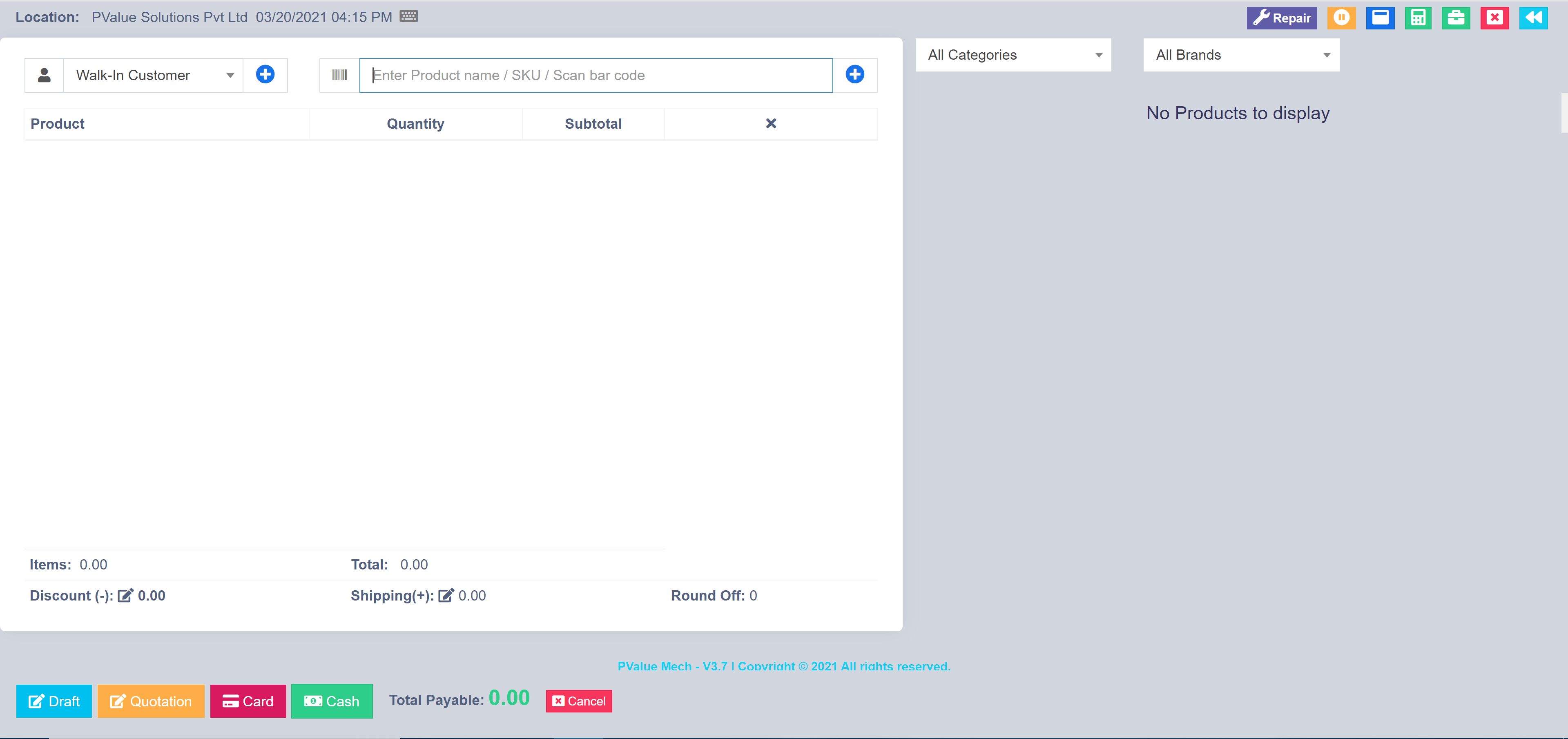Click the cyan go-back rewind icon
1568x739 pixels.
click(x=1533, y=18)
